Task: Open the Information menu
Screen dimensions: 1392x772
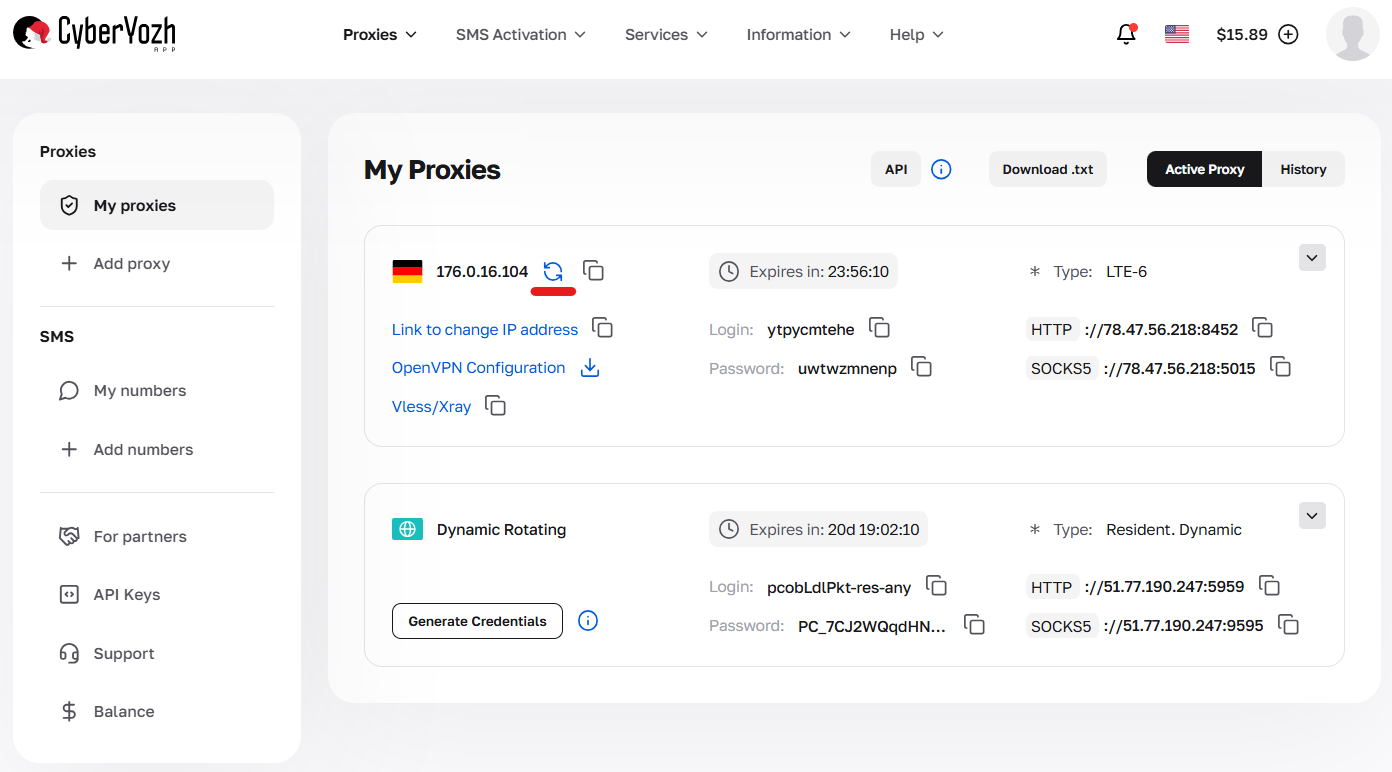Action: coord(797,34)
